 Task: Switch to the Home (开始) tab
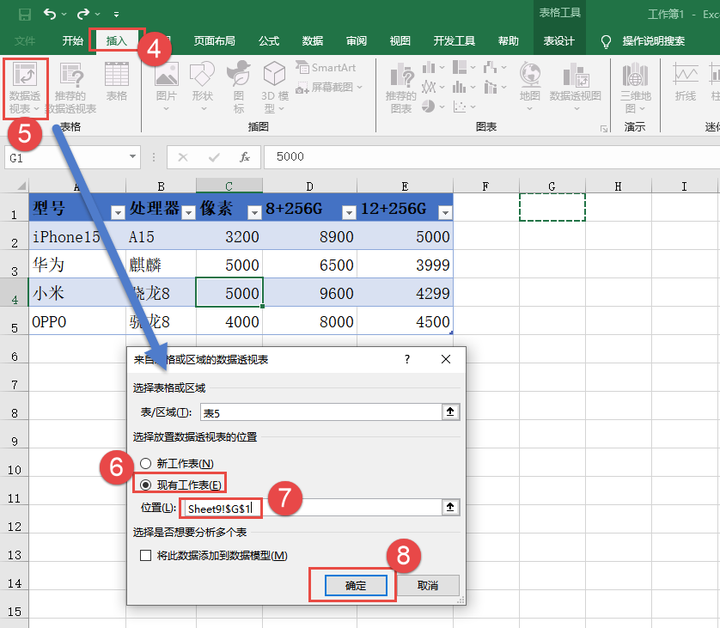point(73,41)
